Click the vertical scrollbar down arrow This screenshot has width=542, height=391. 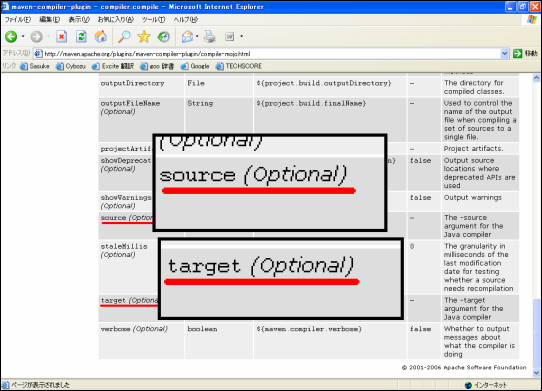536,373
